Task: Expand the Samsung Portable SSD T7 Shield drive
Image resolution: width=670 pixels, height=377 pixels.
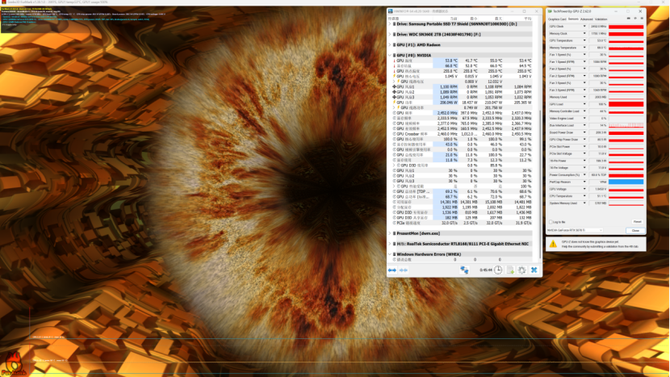Action: 390,24
